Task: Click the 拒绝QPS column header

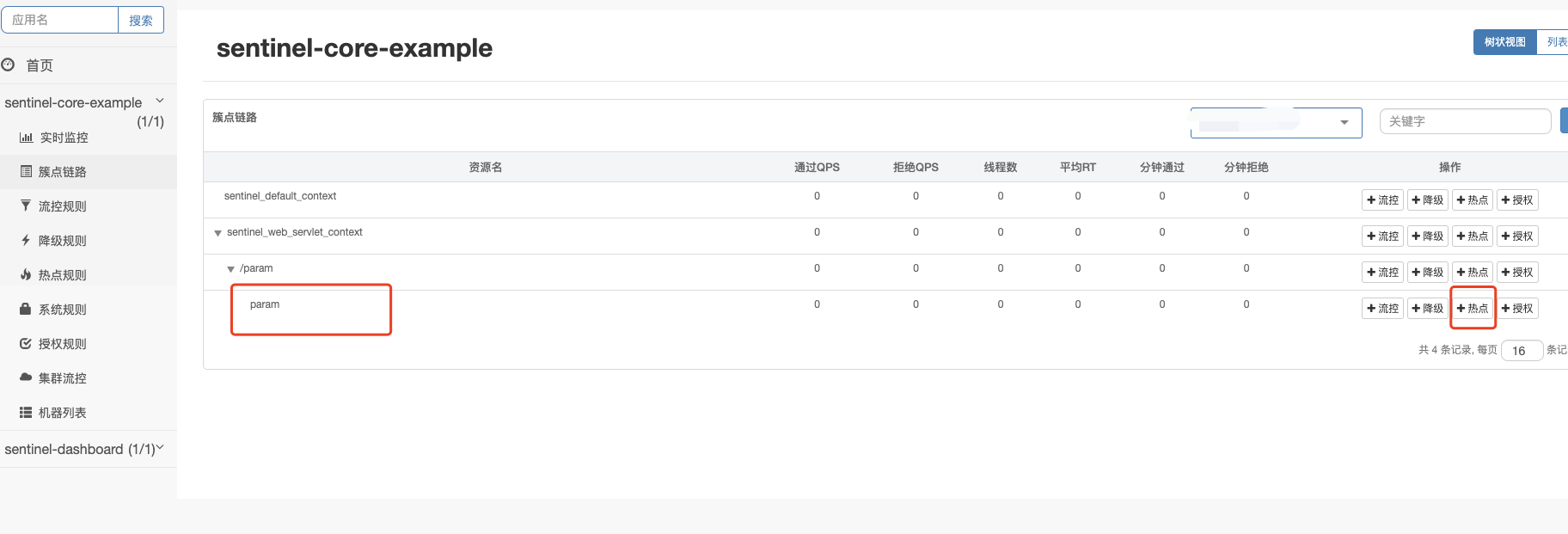Action: coord(916,167)
